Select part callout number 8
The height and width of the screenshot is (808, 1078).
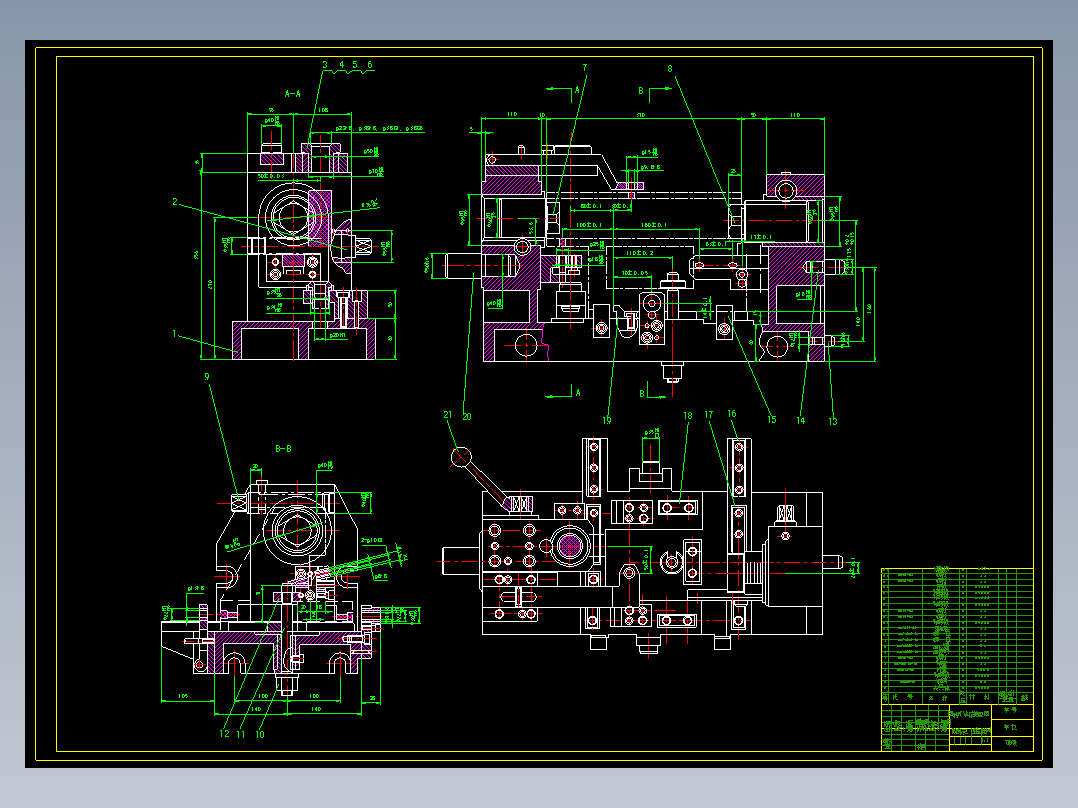coord(670,68)
